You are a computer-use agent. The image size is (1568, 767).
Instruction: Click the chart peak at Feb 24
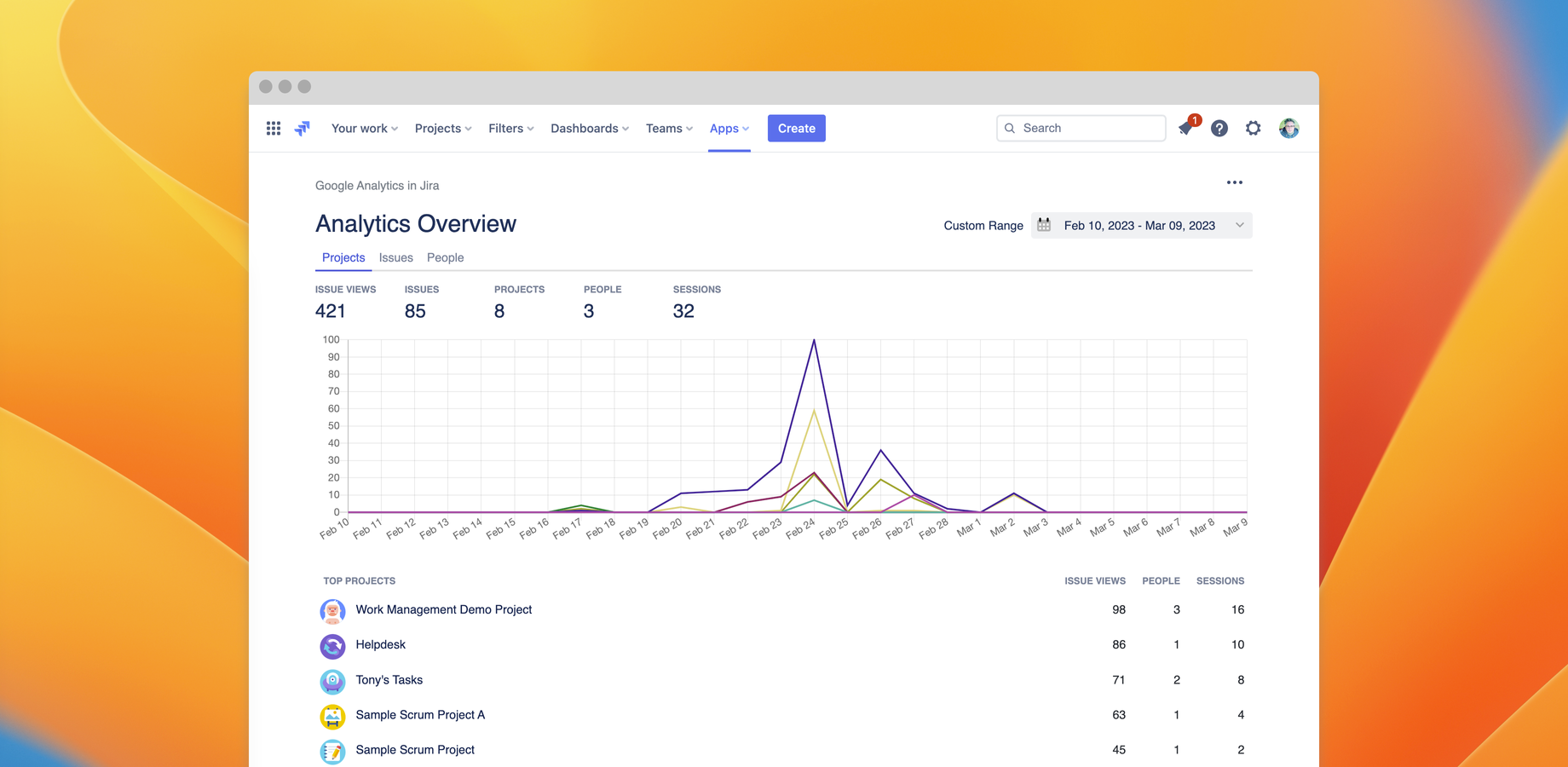(814, 340)
